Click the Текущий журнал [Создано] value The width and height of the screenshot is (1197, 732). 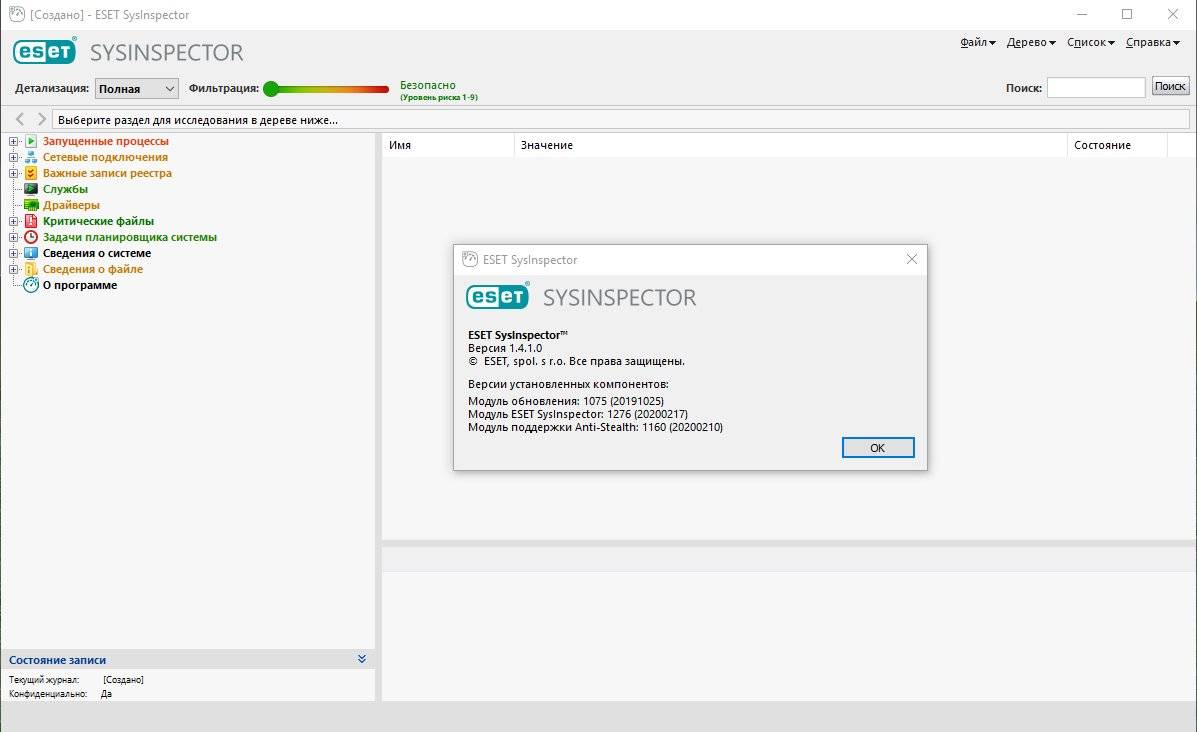point(123,679)
